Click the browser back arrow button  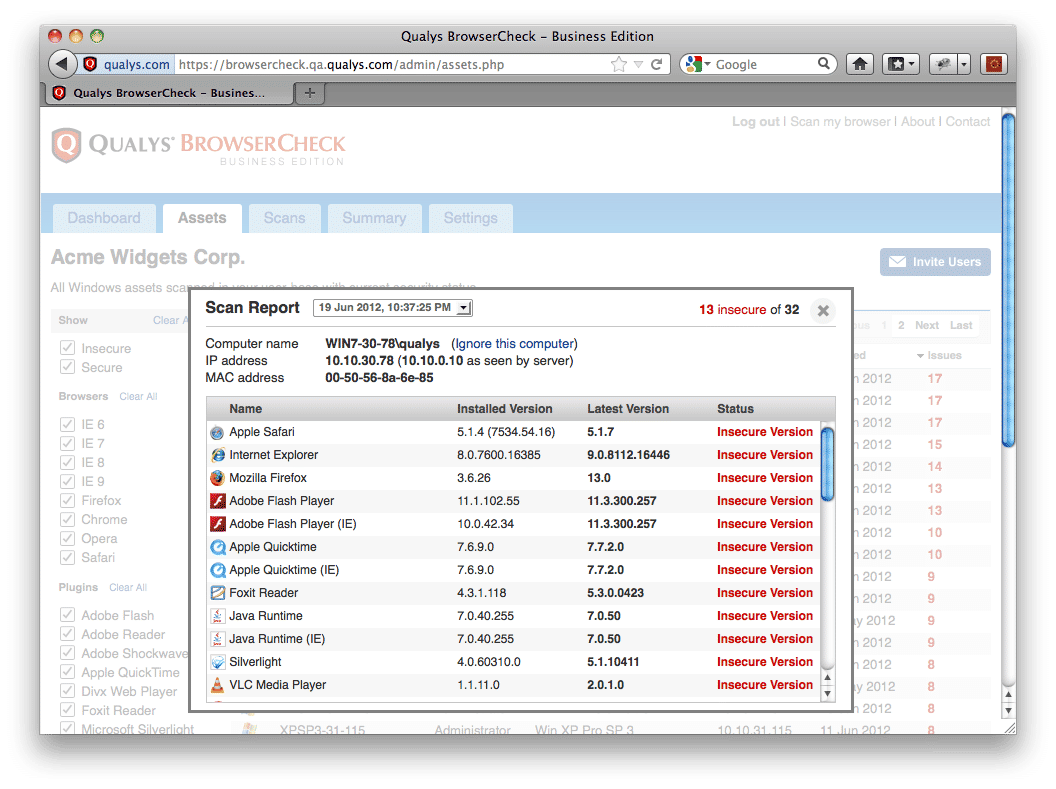[x=62, y=64]
